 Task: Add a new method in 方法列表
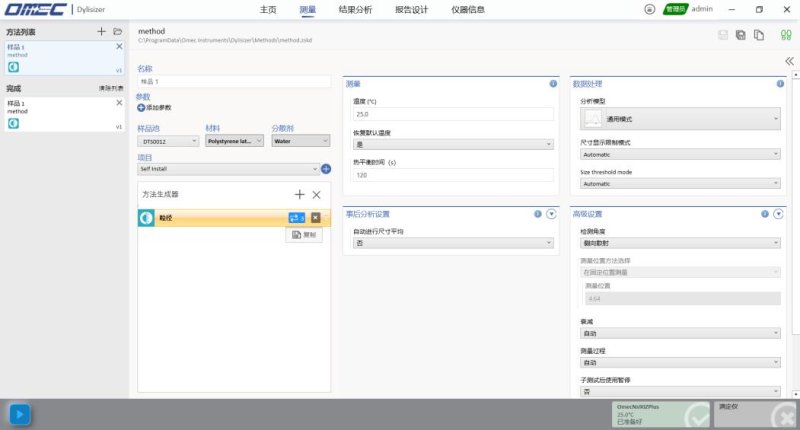click(x=101, y=32)
